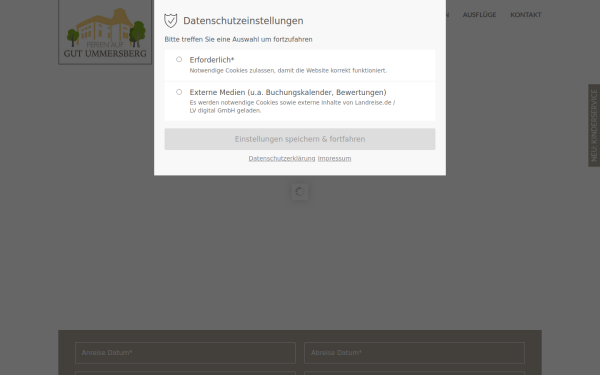Click the shield icon beside Datenschutzeinstellungen
The width and height of the screenshot is (600, 375).
point(171,21)
